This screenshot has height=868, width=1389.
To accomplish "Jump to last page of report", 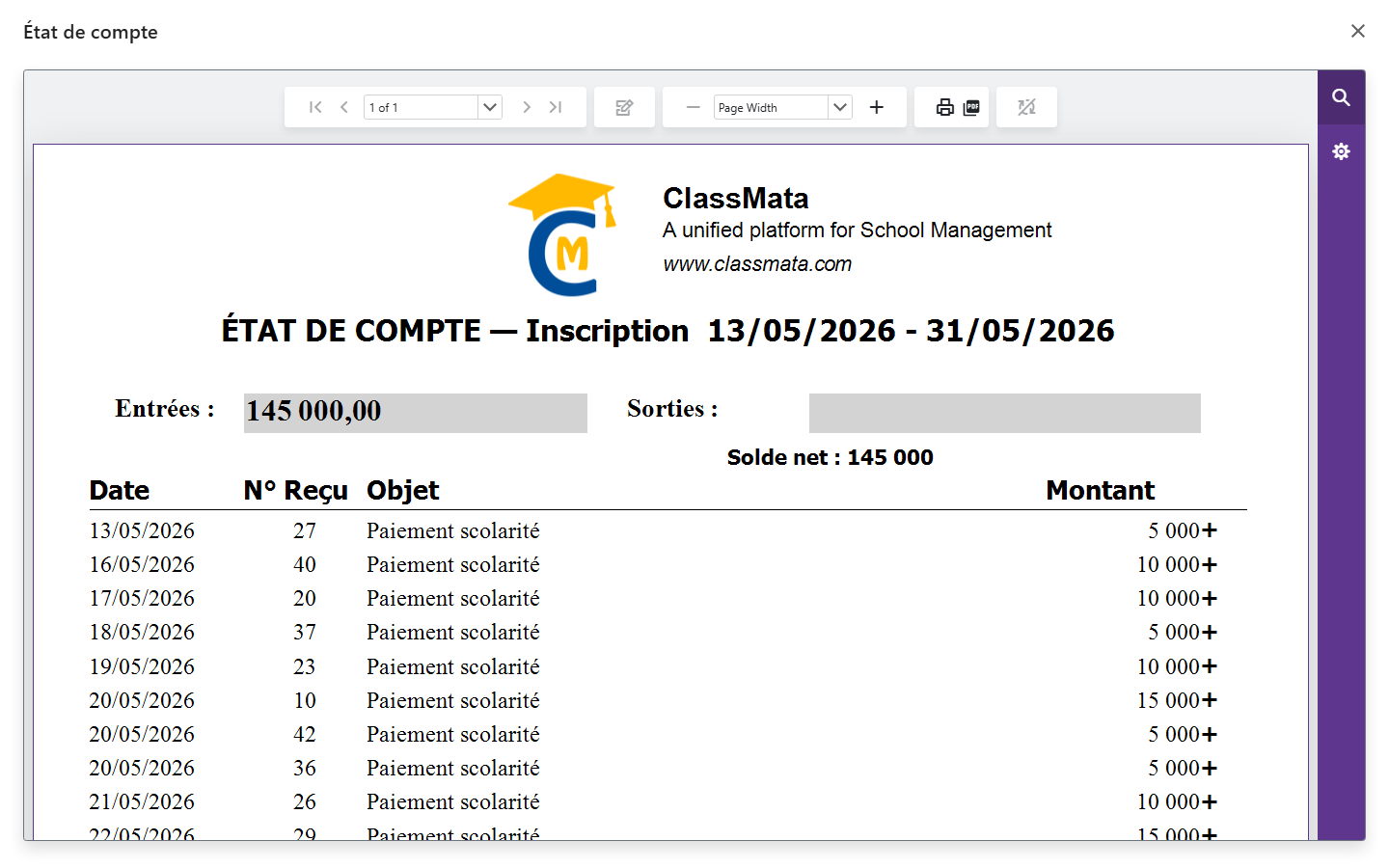I will (x=556, y=107).
